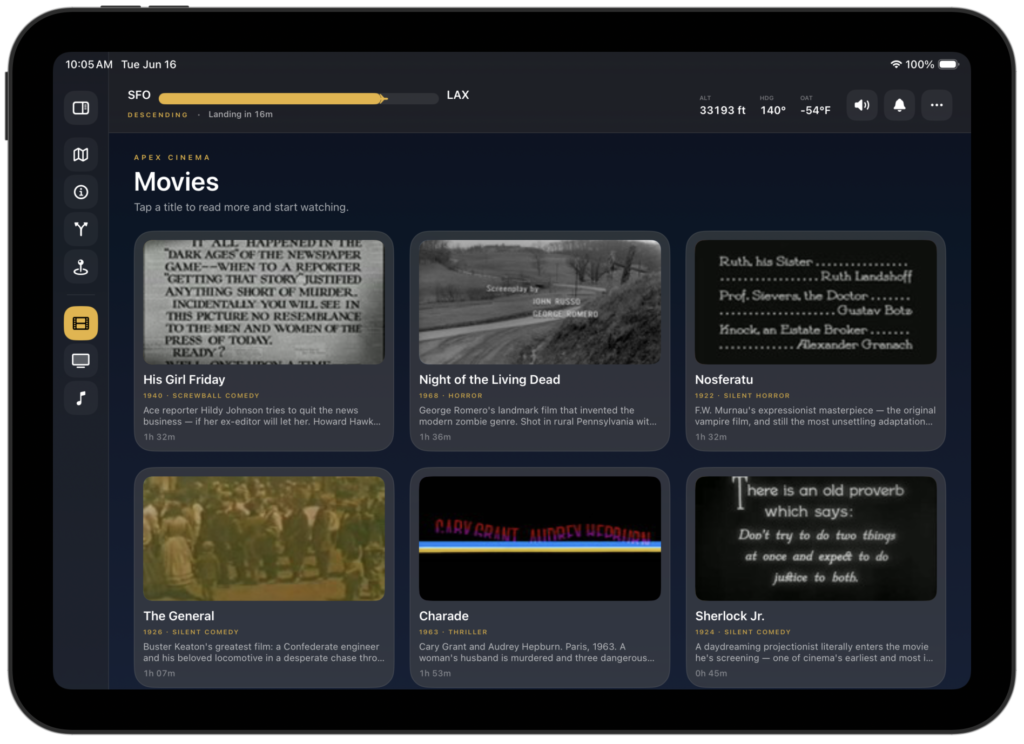1024x744 pixels.
Task: Open the flight map icon
Action: click(x=81, y=155)
